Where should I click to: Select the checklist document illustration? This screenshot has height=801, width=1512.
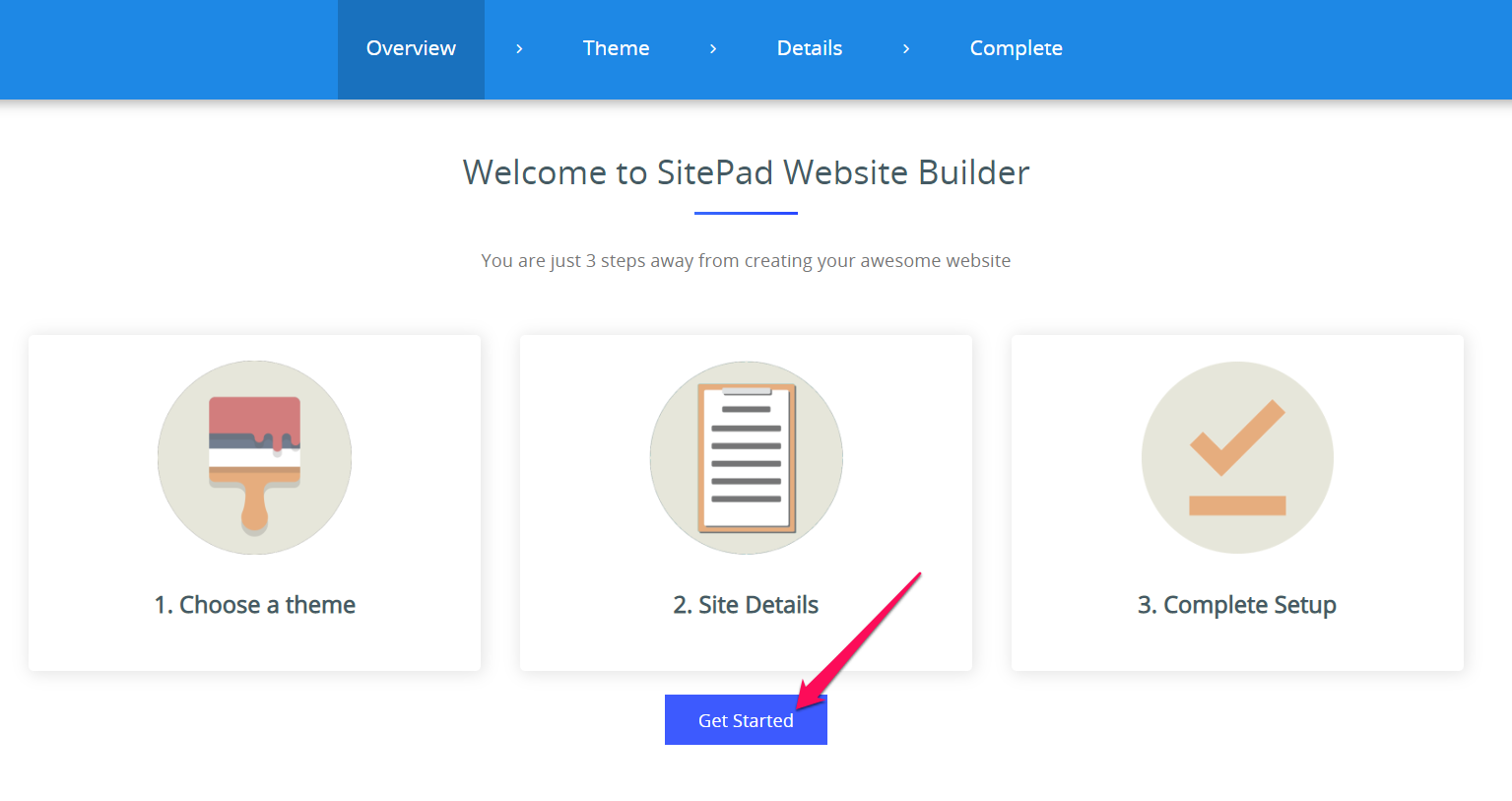[x=746, y=457]
